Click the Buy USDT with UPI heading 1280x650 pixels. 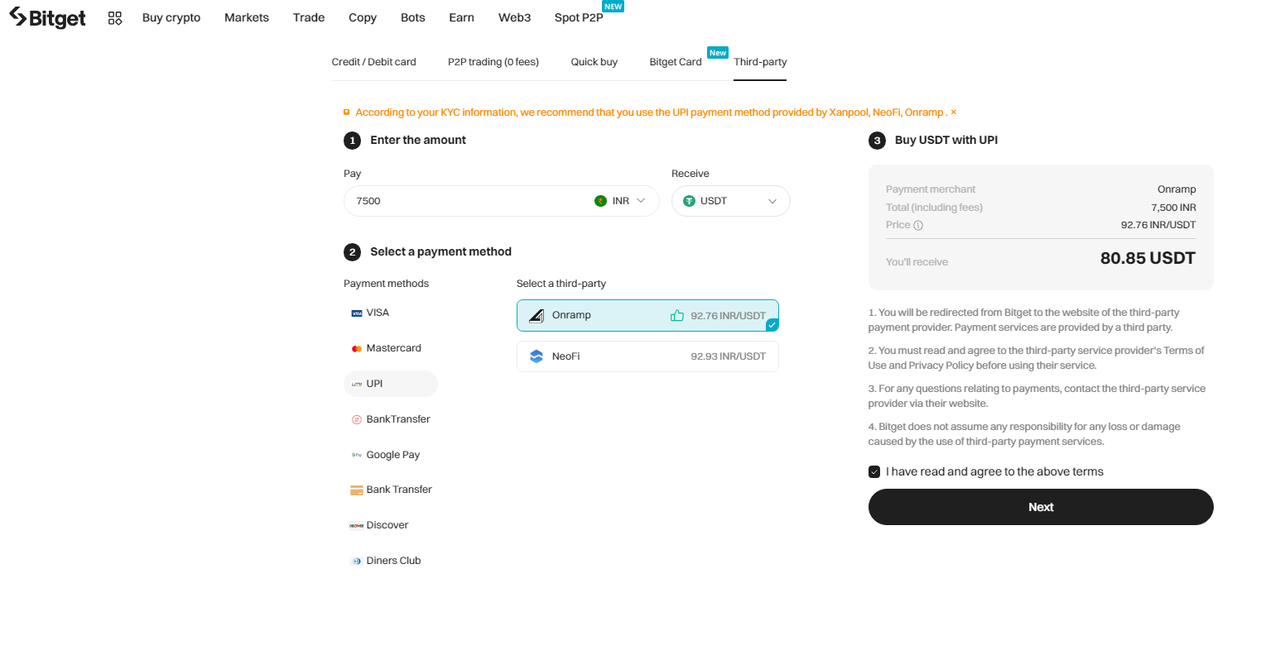tap(946, 140)
